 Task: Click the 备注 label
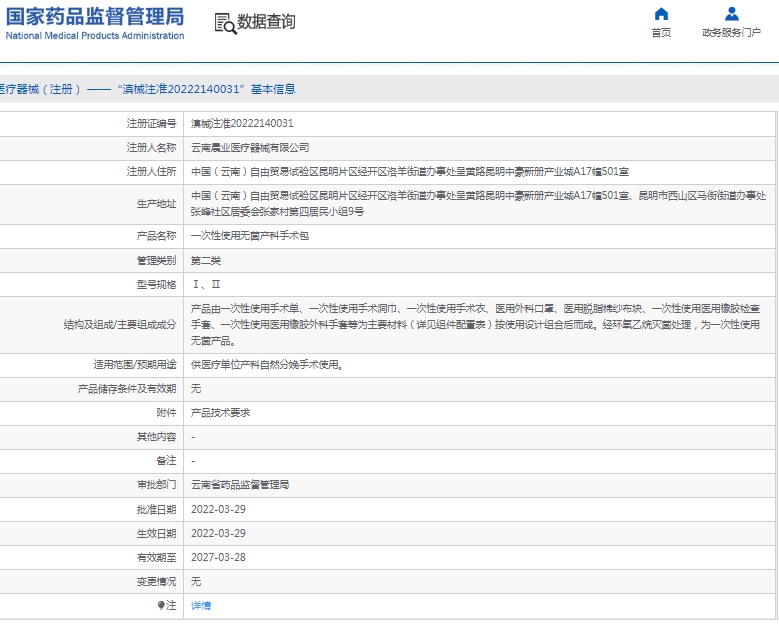tap(166, 461)
